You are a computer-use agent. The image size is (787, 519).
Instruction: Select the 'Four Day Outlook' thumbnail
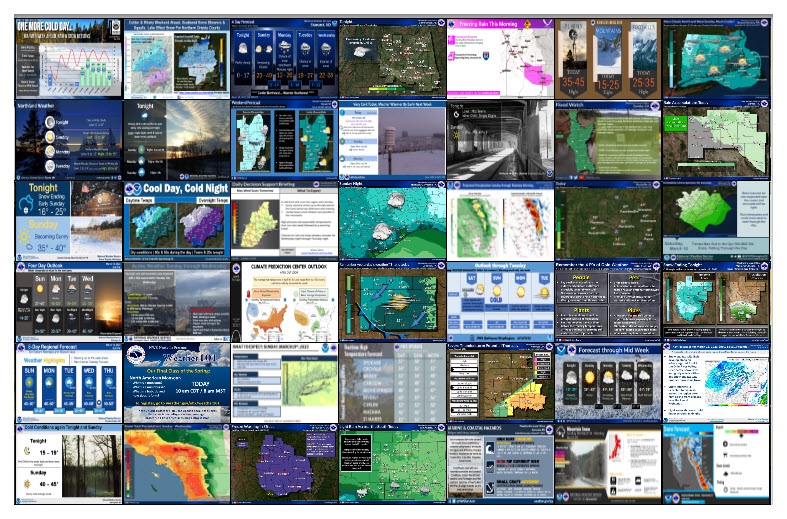click(67, 298)
